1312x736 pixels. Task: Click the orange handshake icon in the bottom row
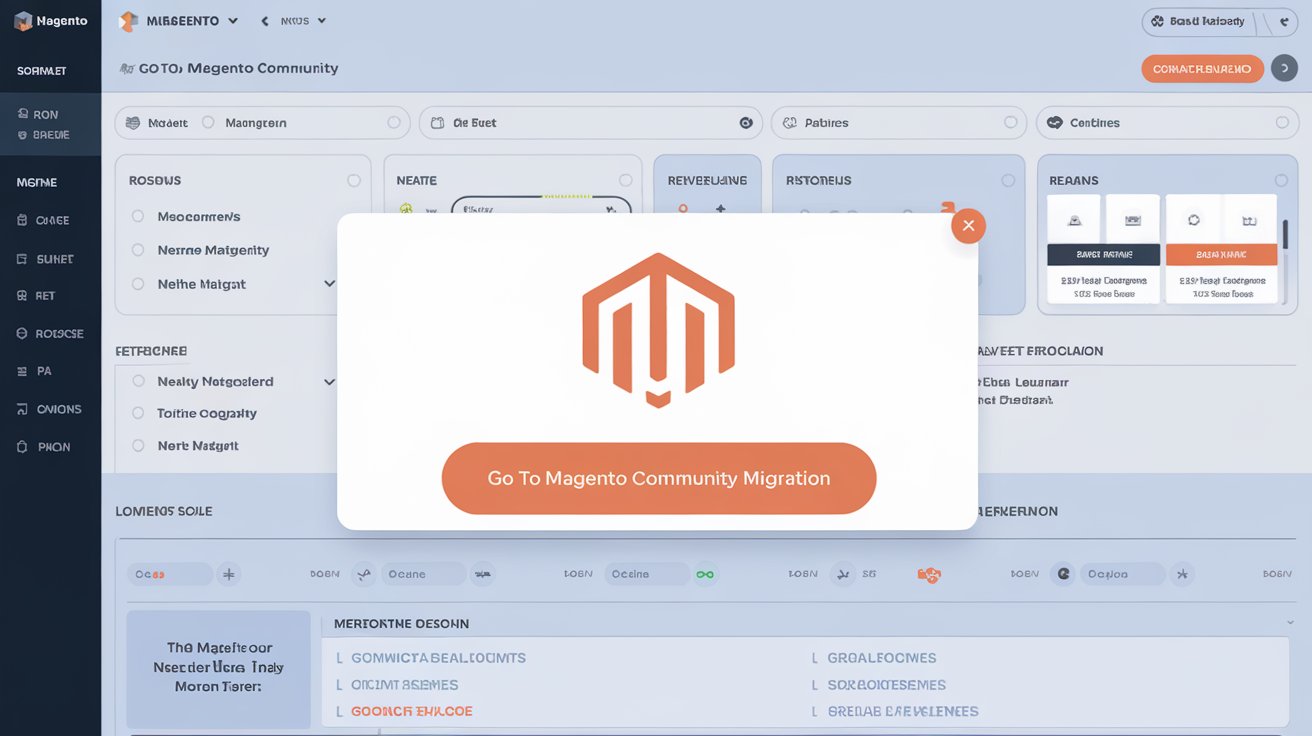(929, 574)
